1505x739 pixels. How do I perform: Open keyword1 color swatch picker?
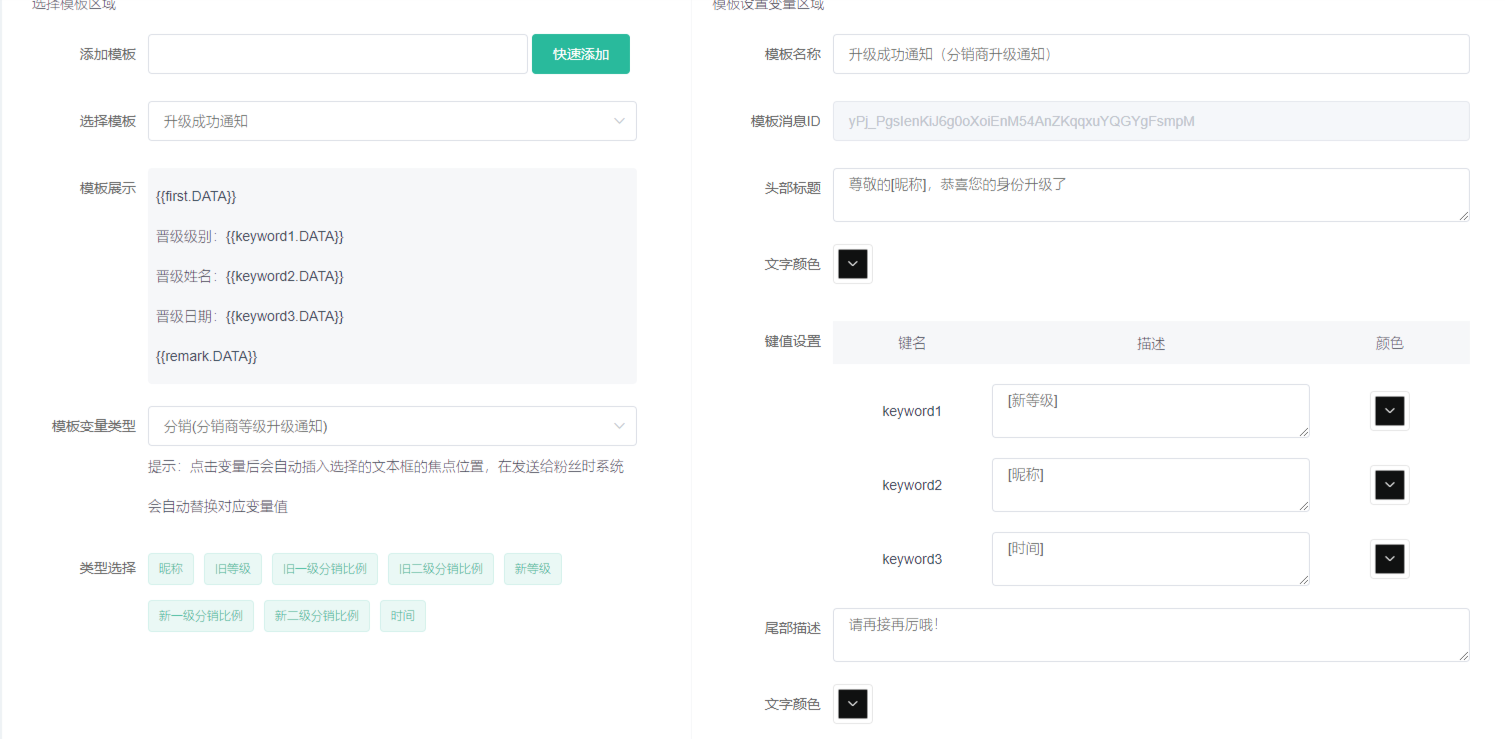[1389, 411]
